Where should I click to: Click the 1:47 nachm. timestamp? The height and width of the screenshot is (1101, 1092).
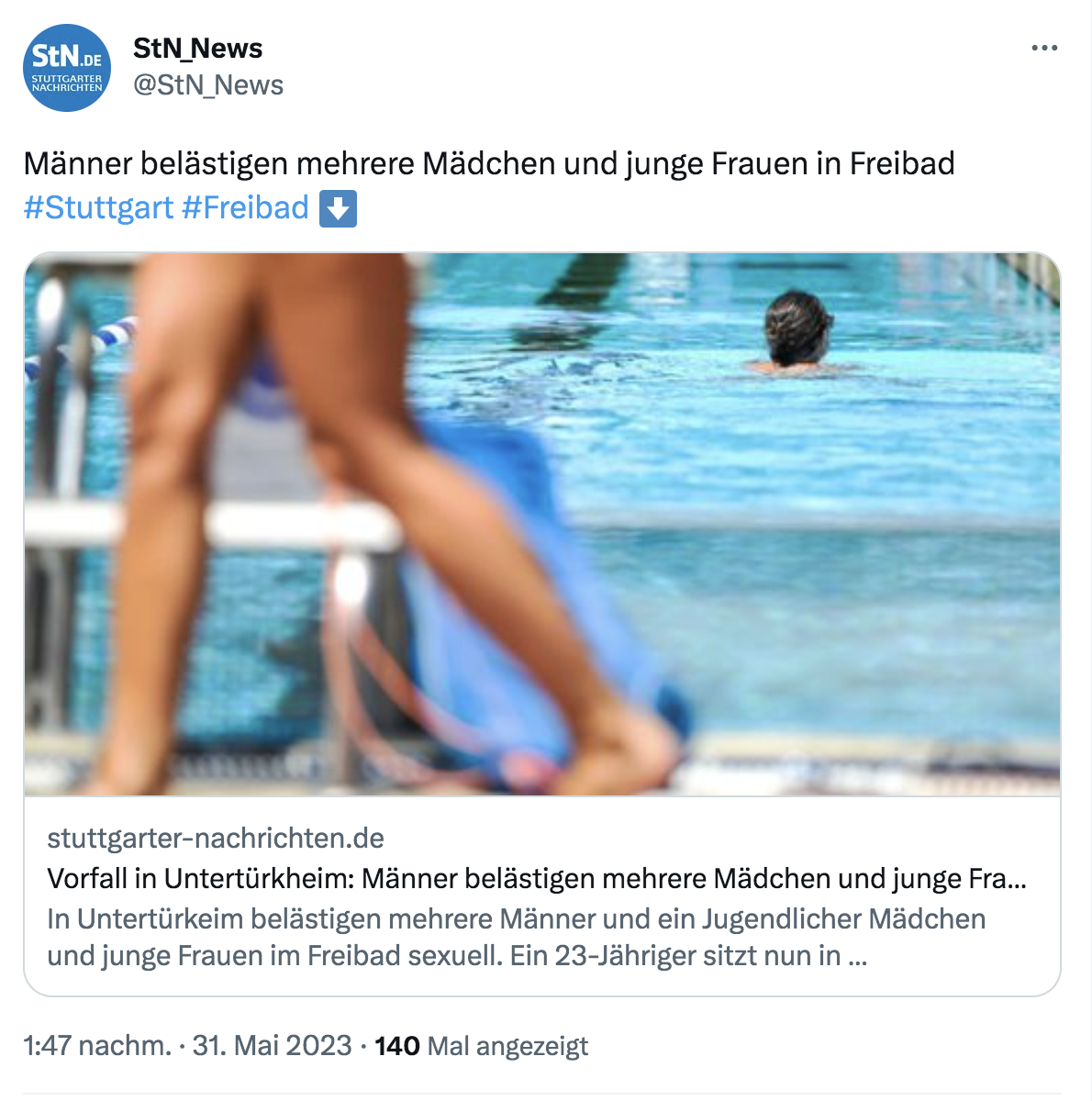tap(97, 1046)
